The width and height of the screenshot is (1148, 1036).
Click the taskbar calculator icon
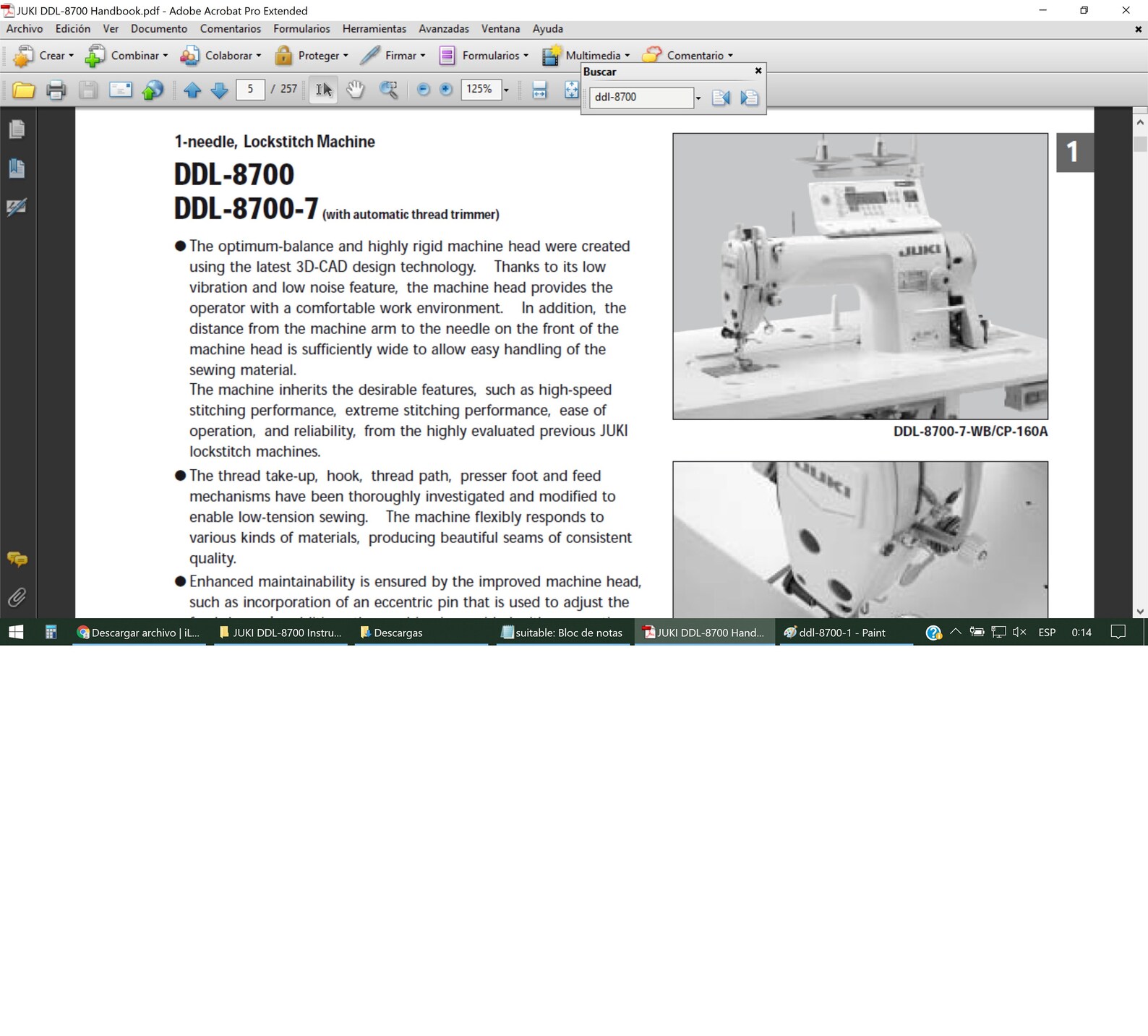(51, 633)
